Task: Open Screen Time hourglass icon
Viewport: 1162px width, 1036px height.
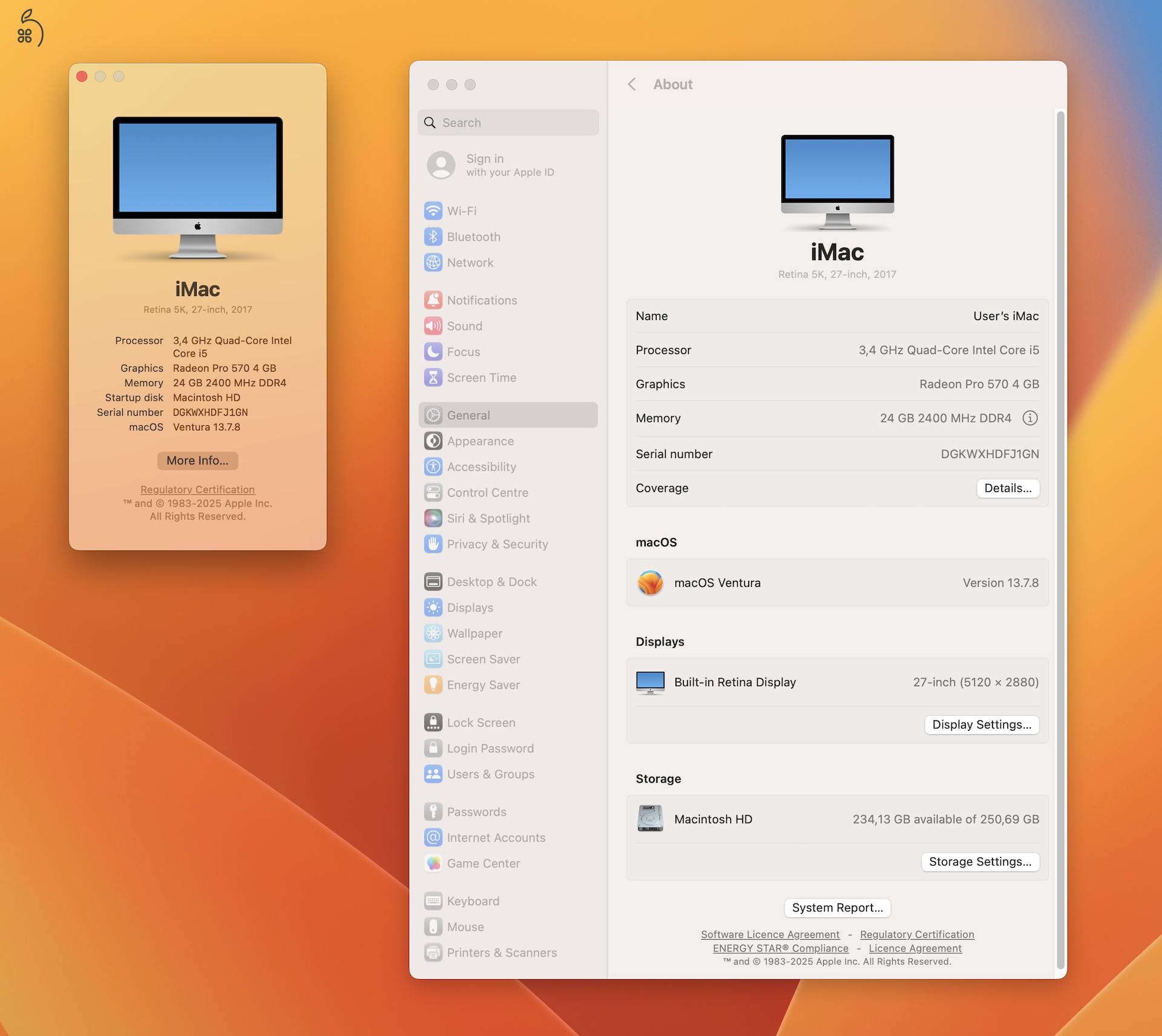Action: pyautogui.click(x=433, y=378)
